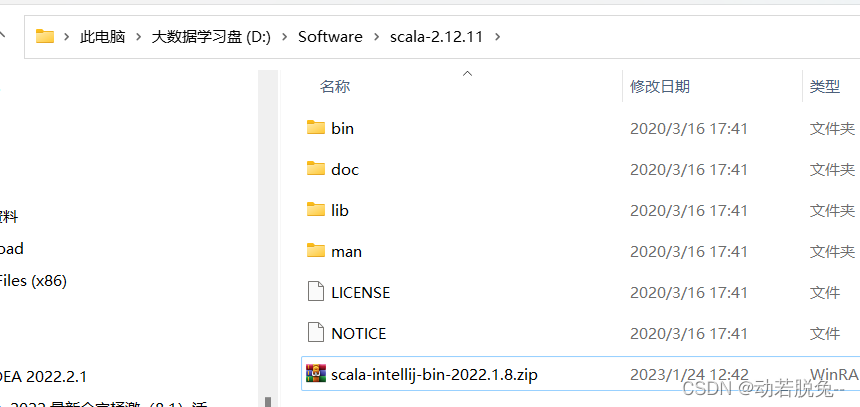This screenshot has height=407, width=860.
Task: Open Files (x86) item in navigation pane
Action: [x=33, y=281]
